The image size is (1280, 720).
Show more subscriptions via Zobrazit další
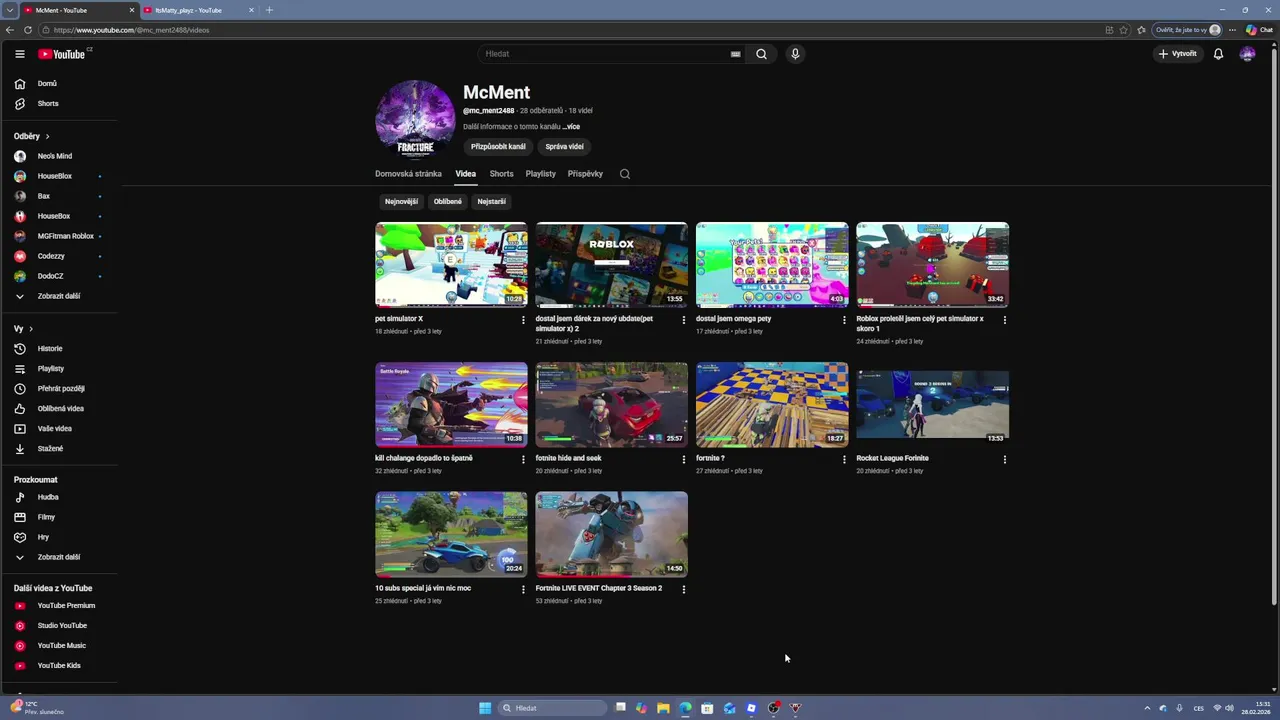click(x=60, y=297)
